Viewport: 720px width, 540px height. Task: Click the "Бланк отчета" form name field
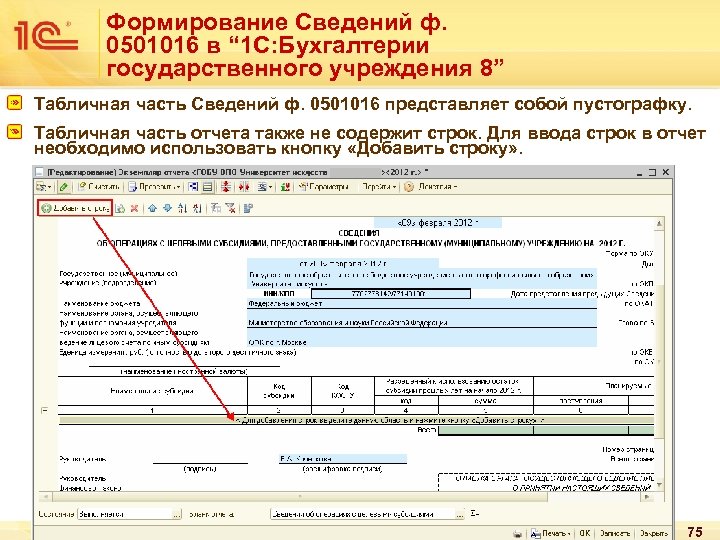[x=362, y=514]
